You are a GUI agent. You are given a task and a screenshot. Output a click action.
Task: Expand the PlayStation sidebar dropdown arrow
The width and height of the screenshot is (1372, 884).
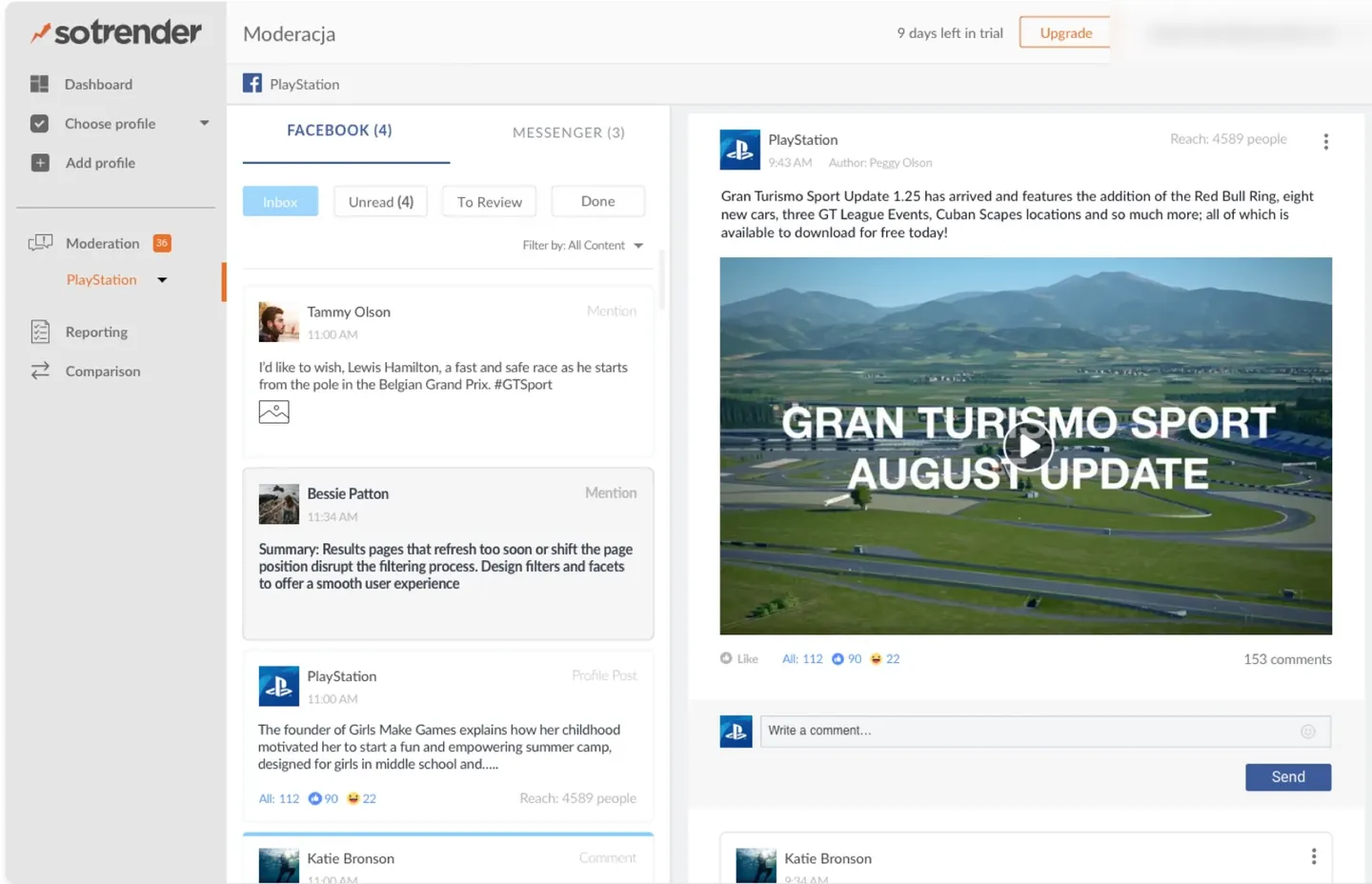click(x=162, y=280)
